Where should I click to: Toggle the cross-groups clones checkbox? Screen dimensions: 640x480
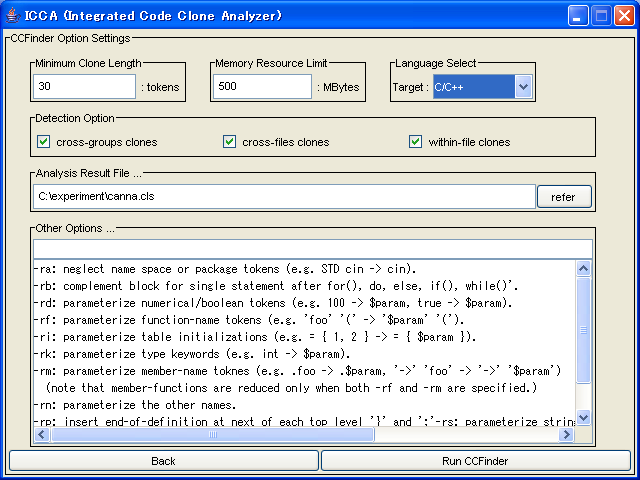point(44,142)
